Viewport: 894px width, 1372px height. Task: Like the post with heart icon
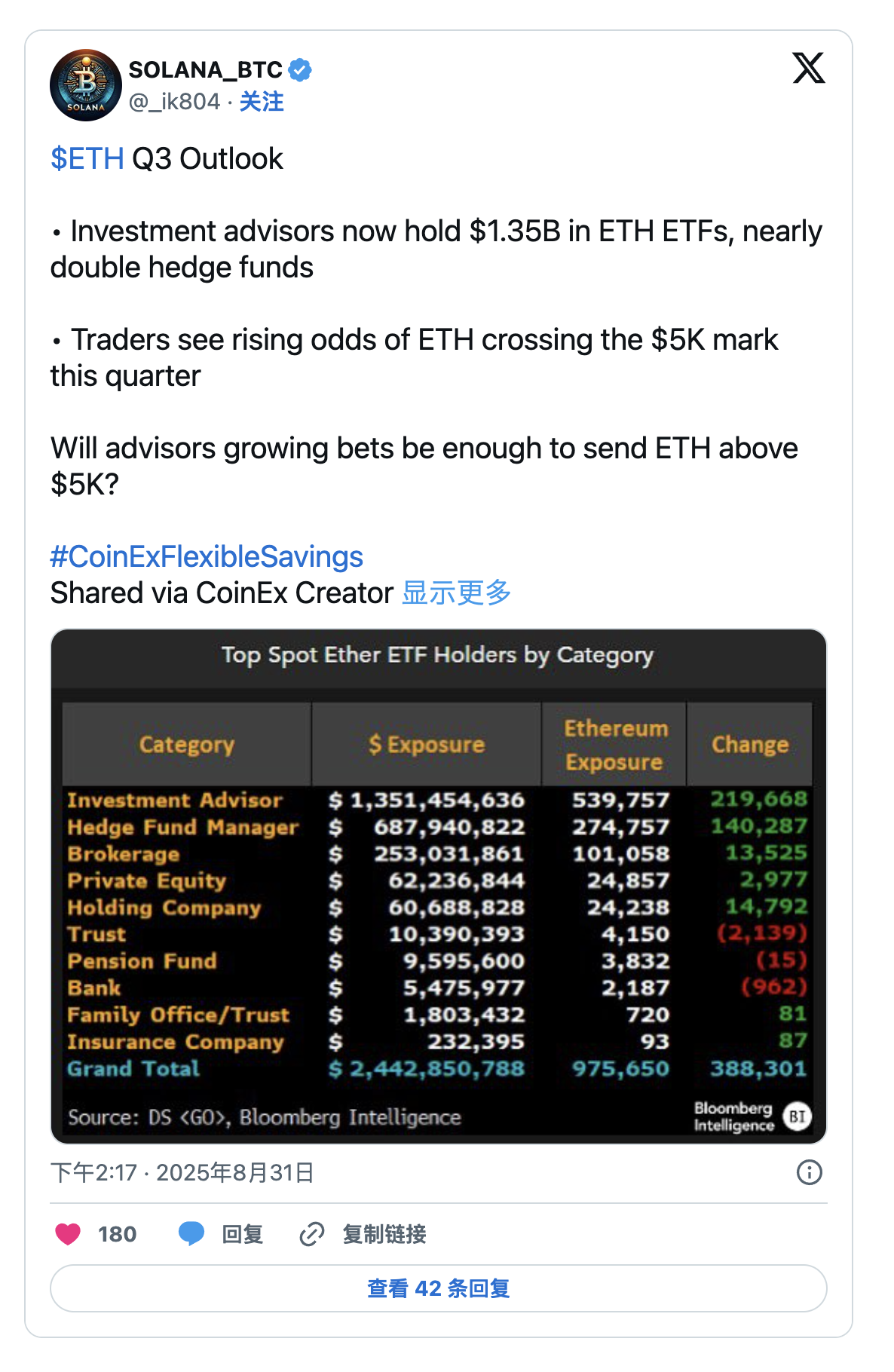pyautogui.click(x=68, y=1234)
